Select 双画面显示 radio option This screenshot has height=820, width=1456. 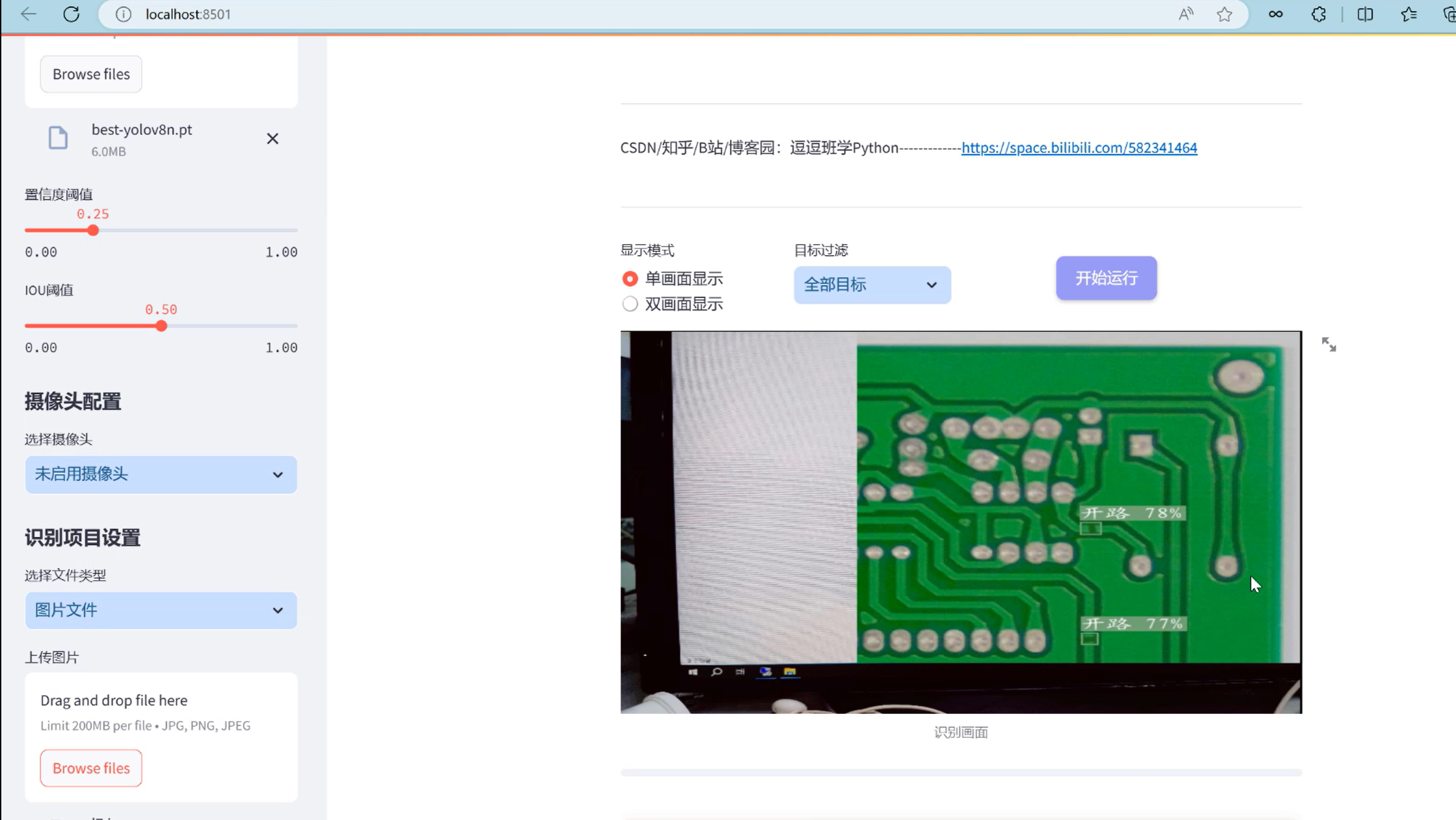pos(672,304)
